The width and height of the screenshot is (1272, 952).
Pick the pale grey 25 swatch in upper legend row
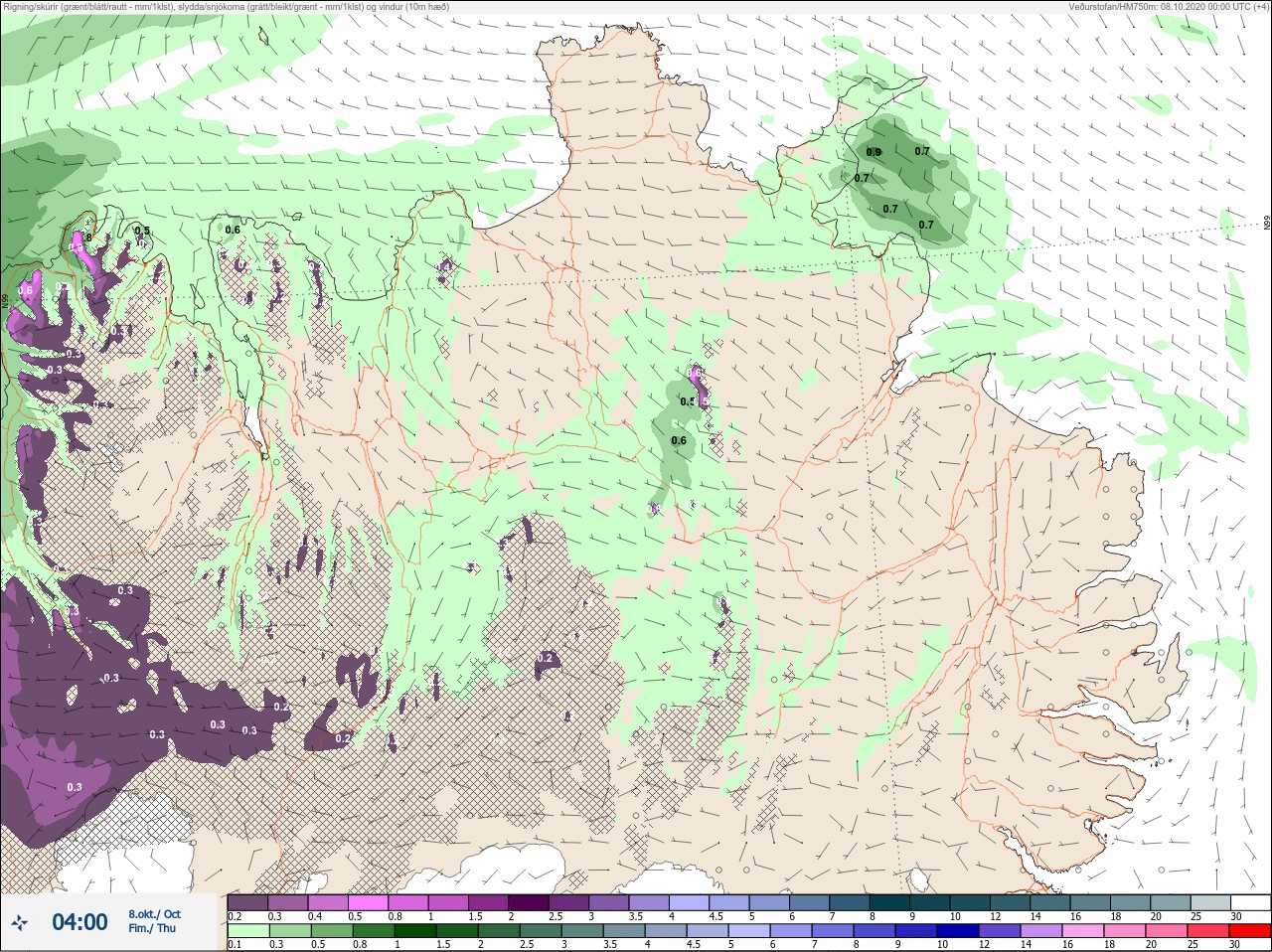click(x=1211, y=902)
